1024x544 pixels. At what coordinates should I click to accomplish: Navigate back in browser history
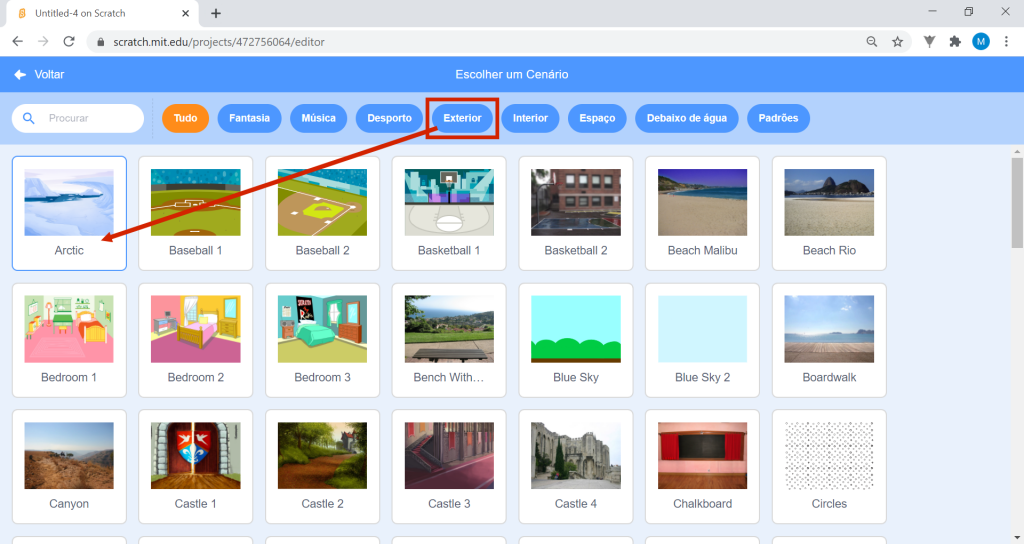[18, 41]
